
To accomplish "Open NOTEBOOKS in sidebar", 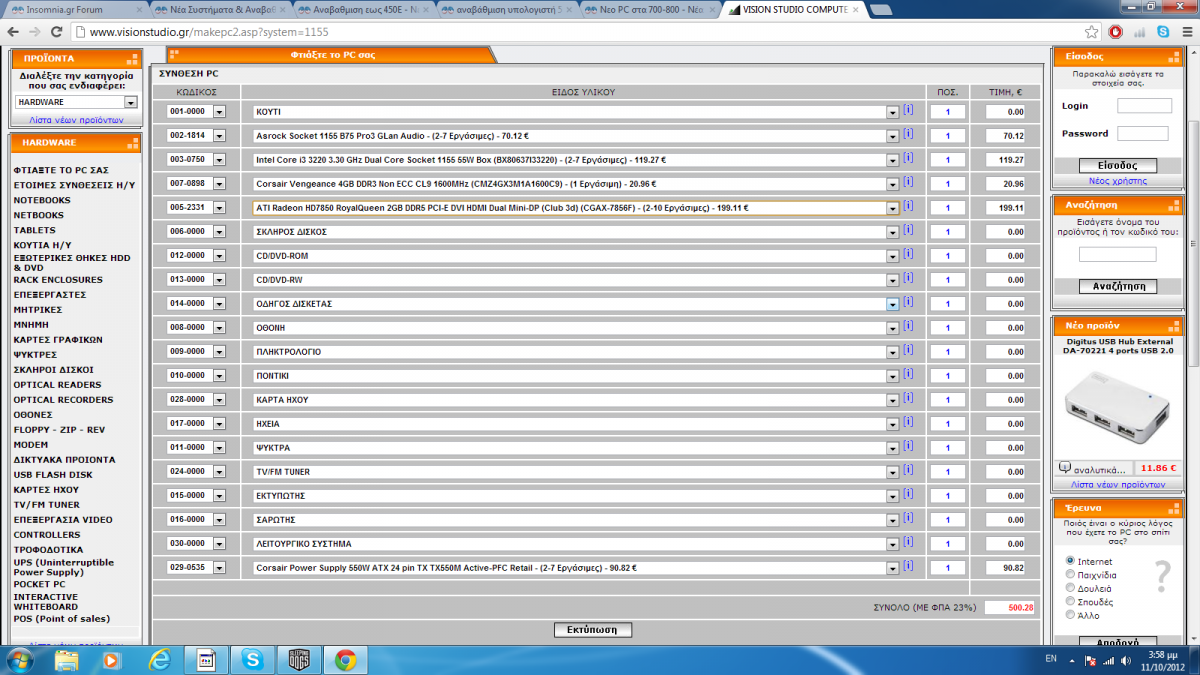I will [x=42, y=200].
